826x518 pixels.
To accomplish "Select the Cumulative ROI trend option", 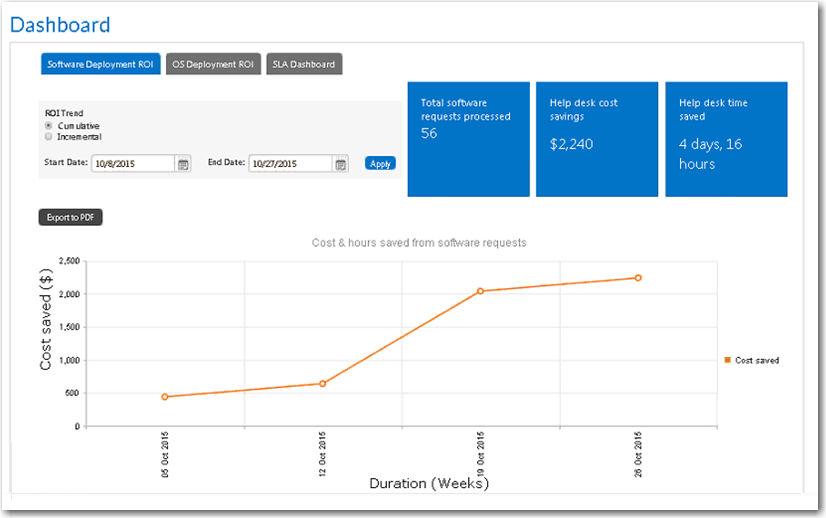I will pos(49,126).
